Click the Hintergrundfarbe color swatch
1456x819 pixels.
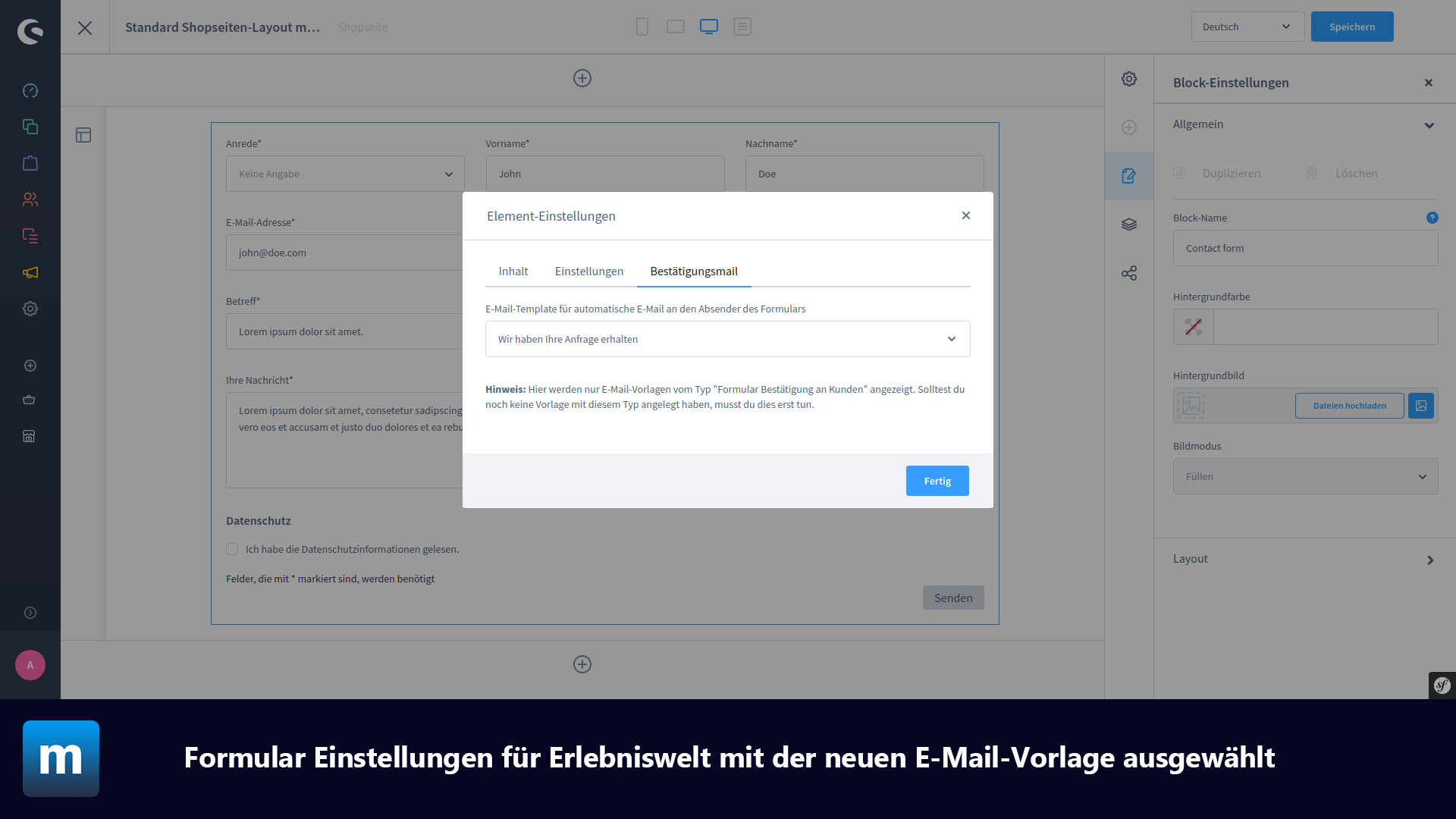click(1192, 327)
